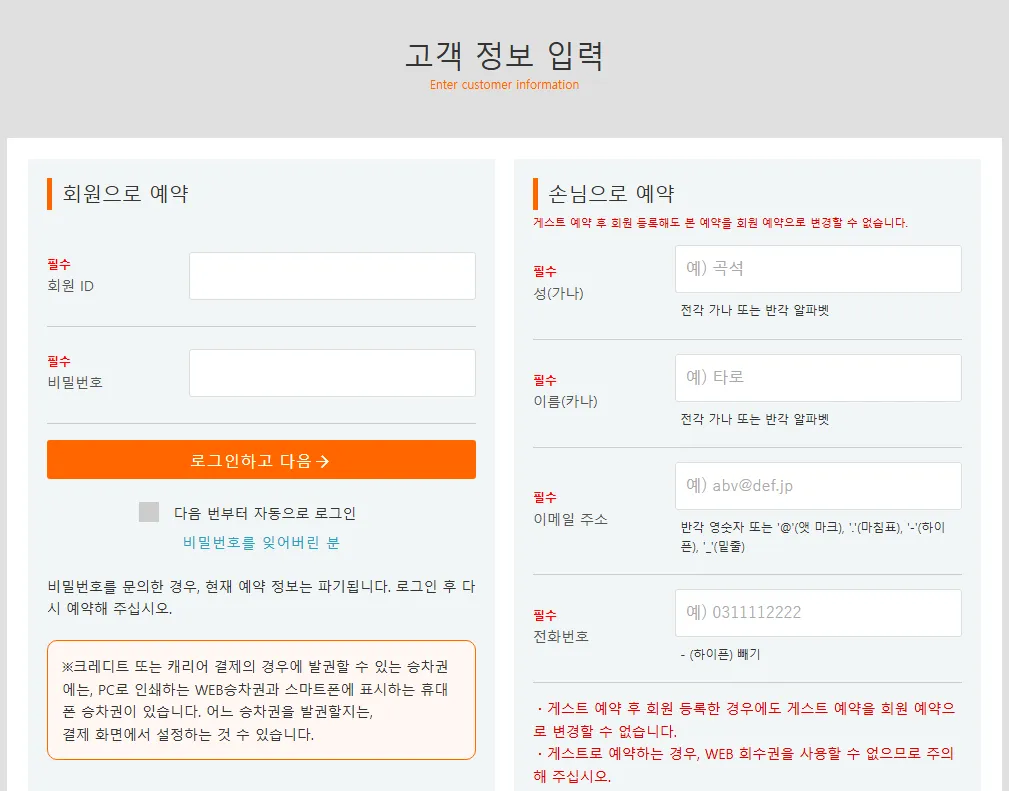
Task: Click the 고객 정보 입력 page title
Action: coord(504,55)
